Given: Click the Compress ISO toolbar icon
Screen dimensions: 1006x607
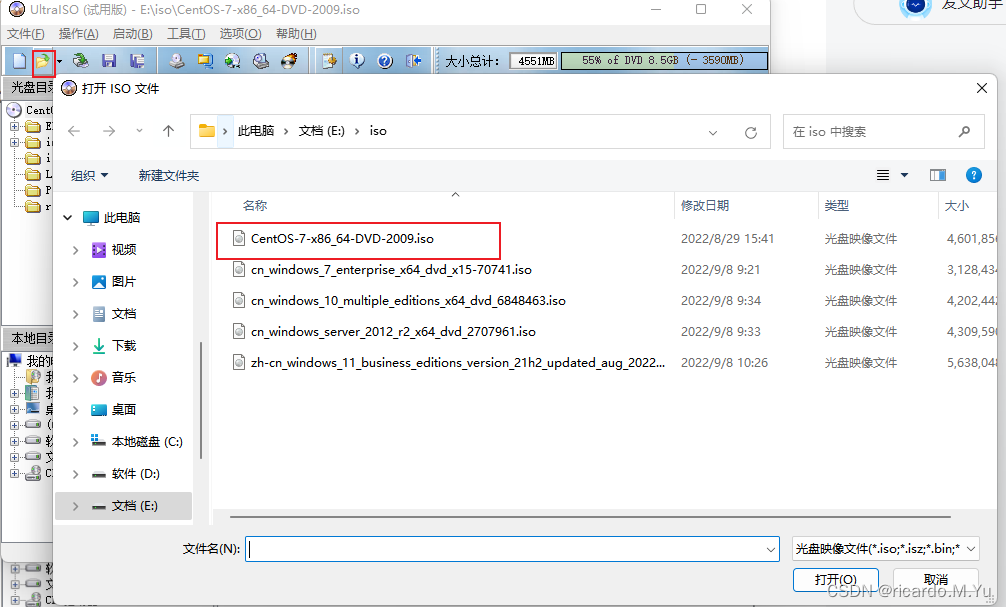Looking at the screenshot, I should 205,61.
